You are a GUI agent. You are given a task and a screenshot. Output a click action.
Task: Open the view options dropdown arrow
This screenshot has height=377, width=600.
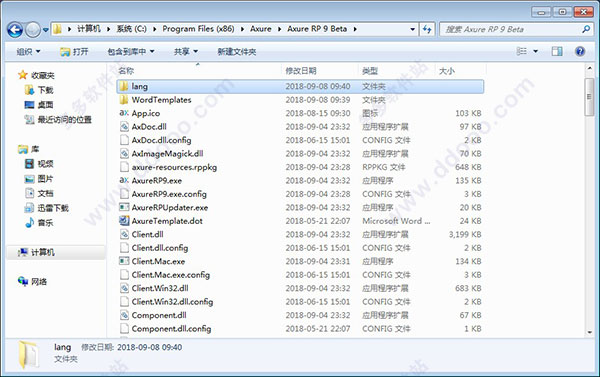pos(536,51)
